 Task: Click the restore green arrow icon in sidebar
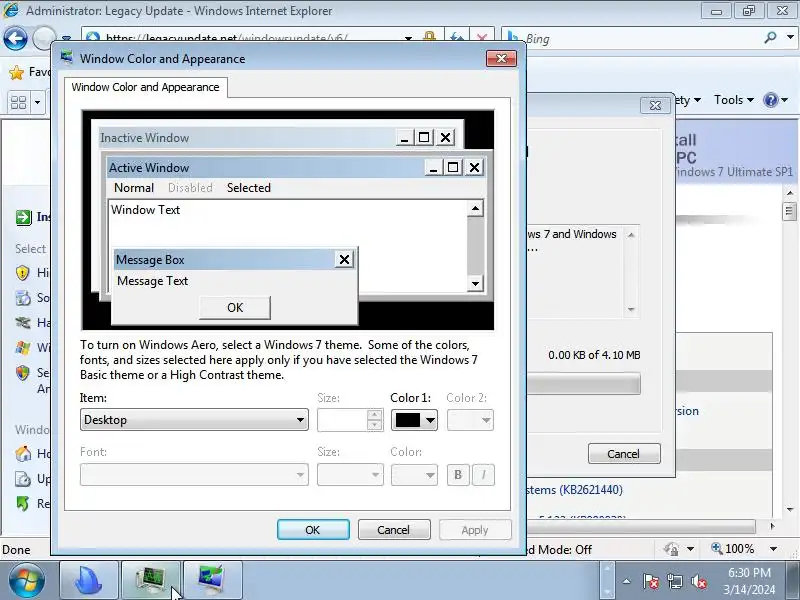(x=22, y=504)
